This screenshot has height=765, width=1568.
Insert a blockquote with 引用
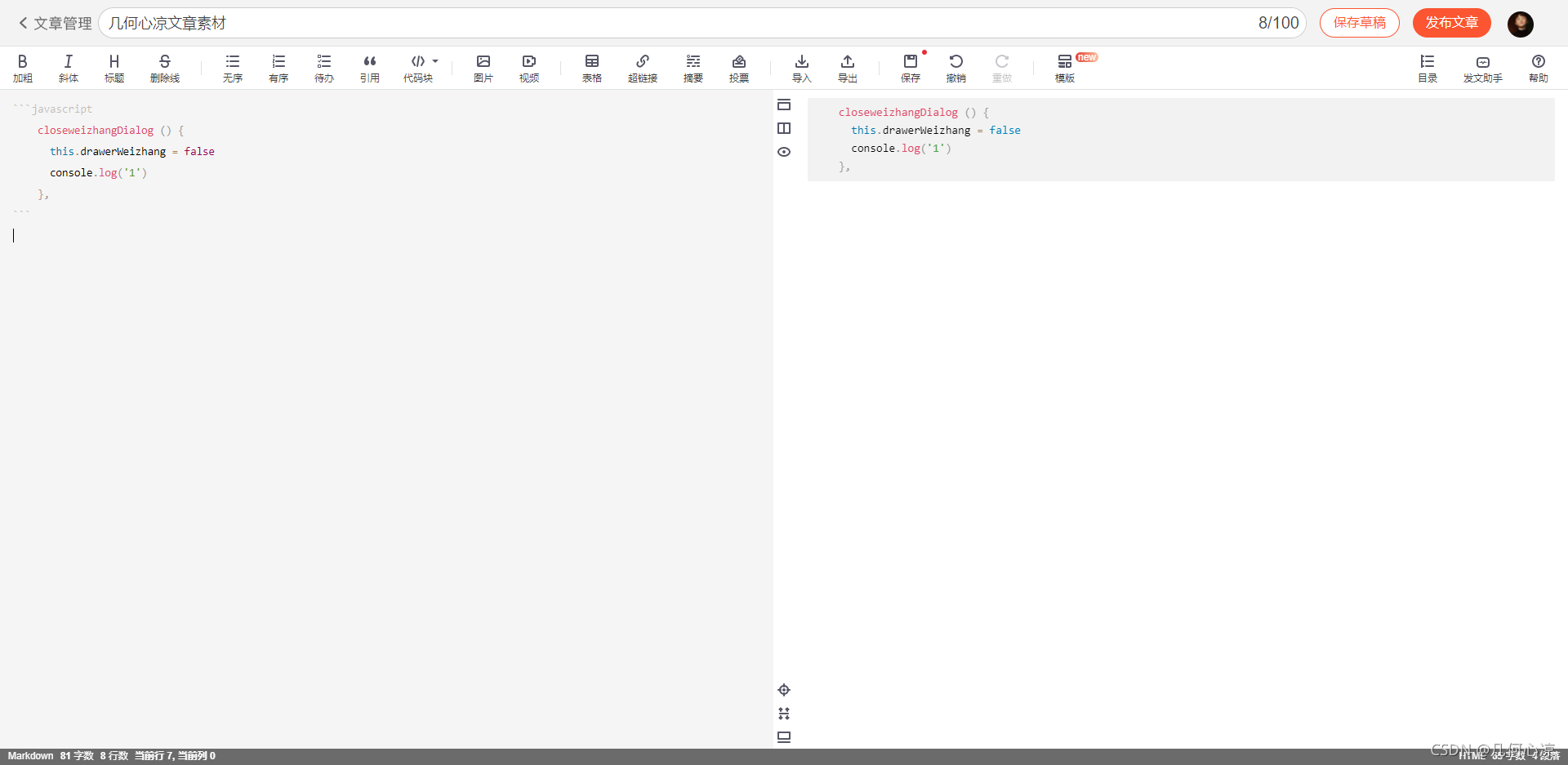(370, 68)
